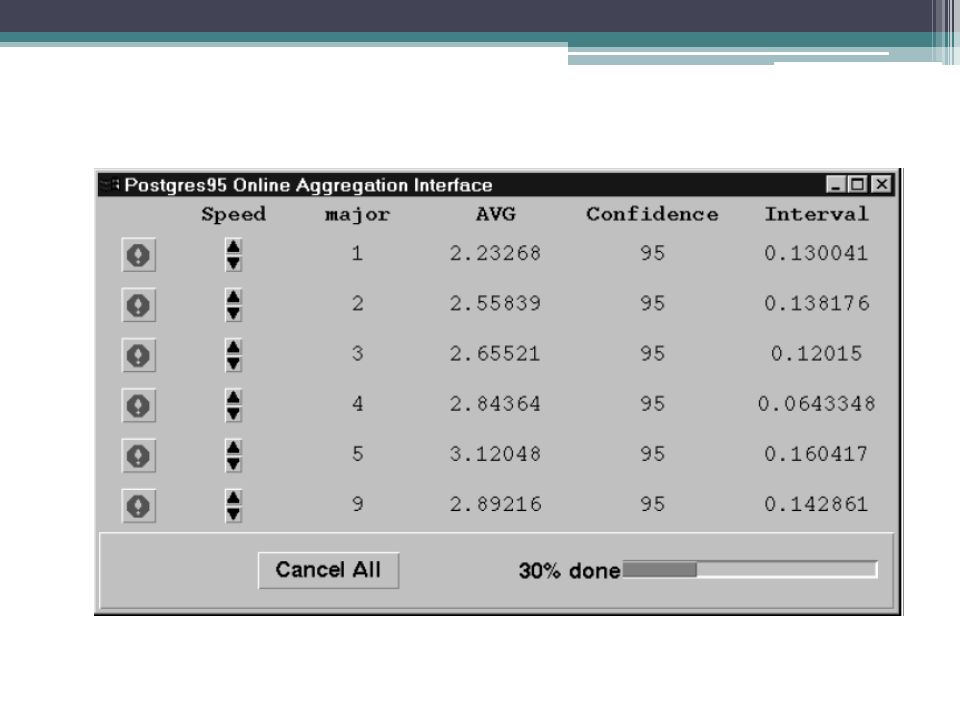Stop aggregation for major 1 row

point(139,255)
